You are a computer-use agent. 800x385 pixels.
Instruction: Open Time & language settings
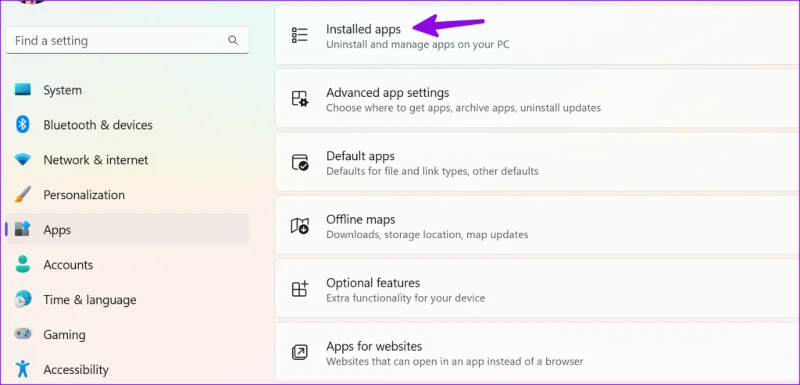pos(128,299)
